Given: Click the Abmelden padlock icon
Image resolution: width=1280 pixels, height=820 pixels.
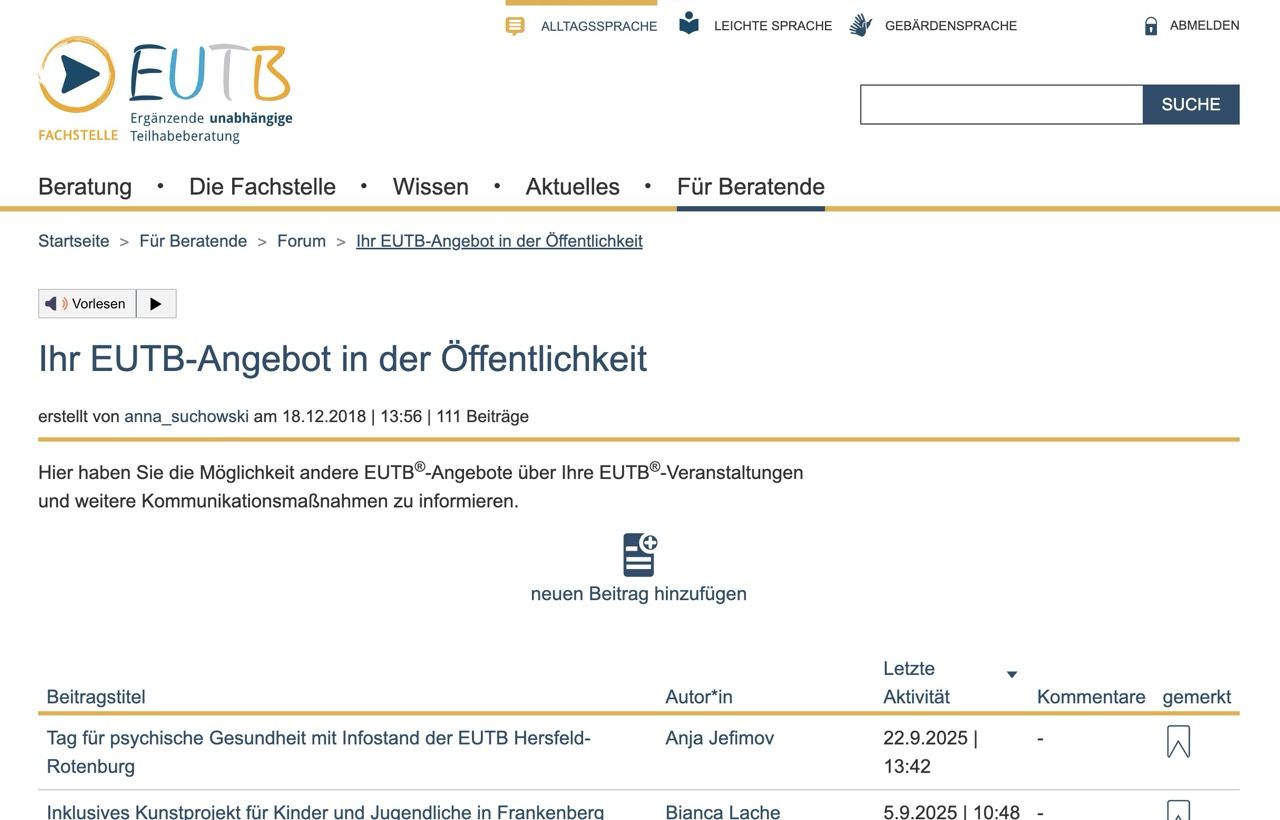Looking at the screenshot, I should [1151, 26].
